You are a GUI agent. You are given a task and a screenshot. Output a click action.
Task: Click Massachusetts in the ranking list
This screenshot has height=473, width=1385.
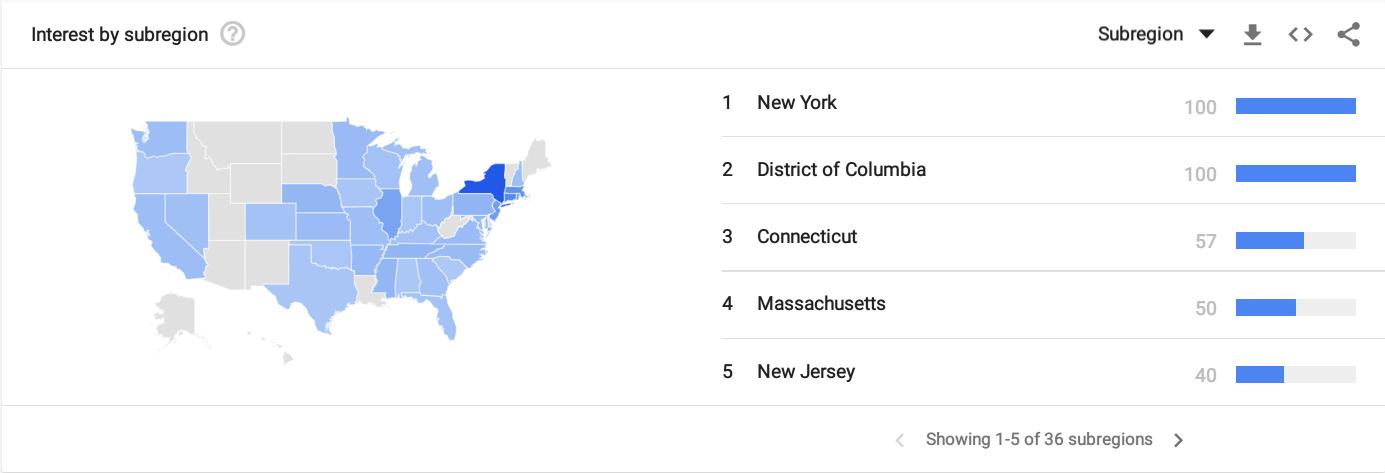pos(821,304)
